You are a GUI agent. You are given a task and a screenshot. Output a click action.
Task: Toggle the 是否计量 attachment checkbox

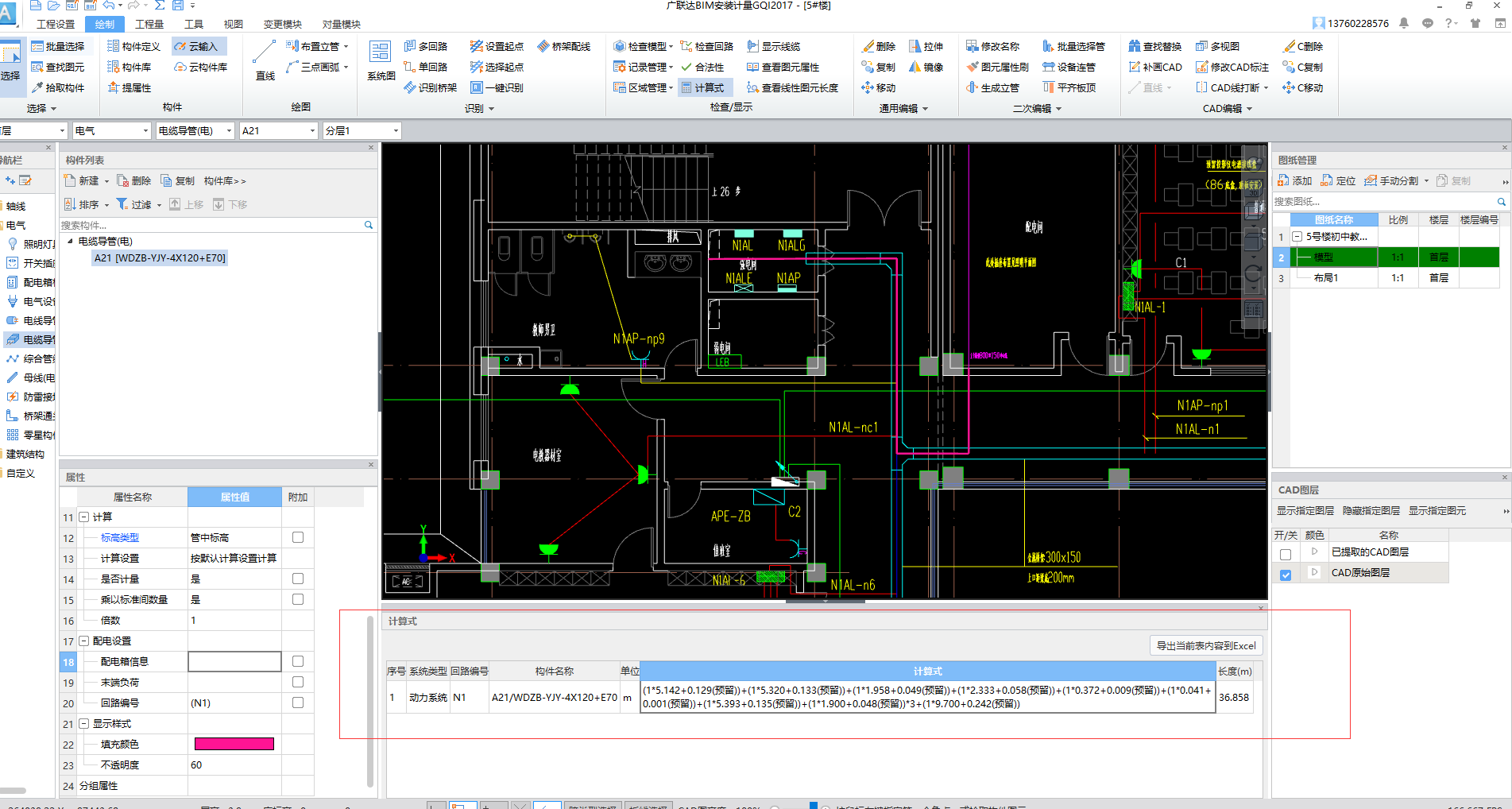(298, 579)
